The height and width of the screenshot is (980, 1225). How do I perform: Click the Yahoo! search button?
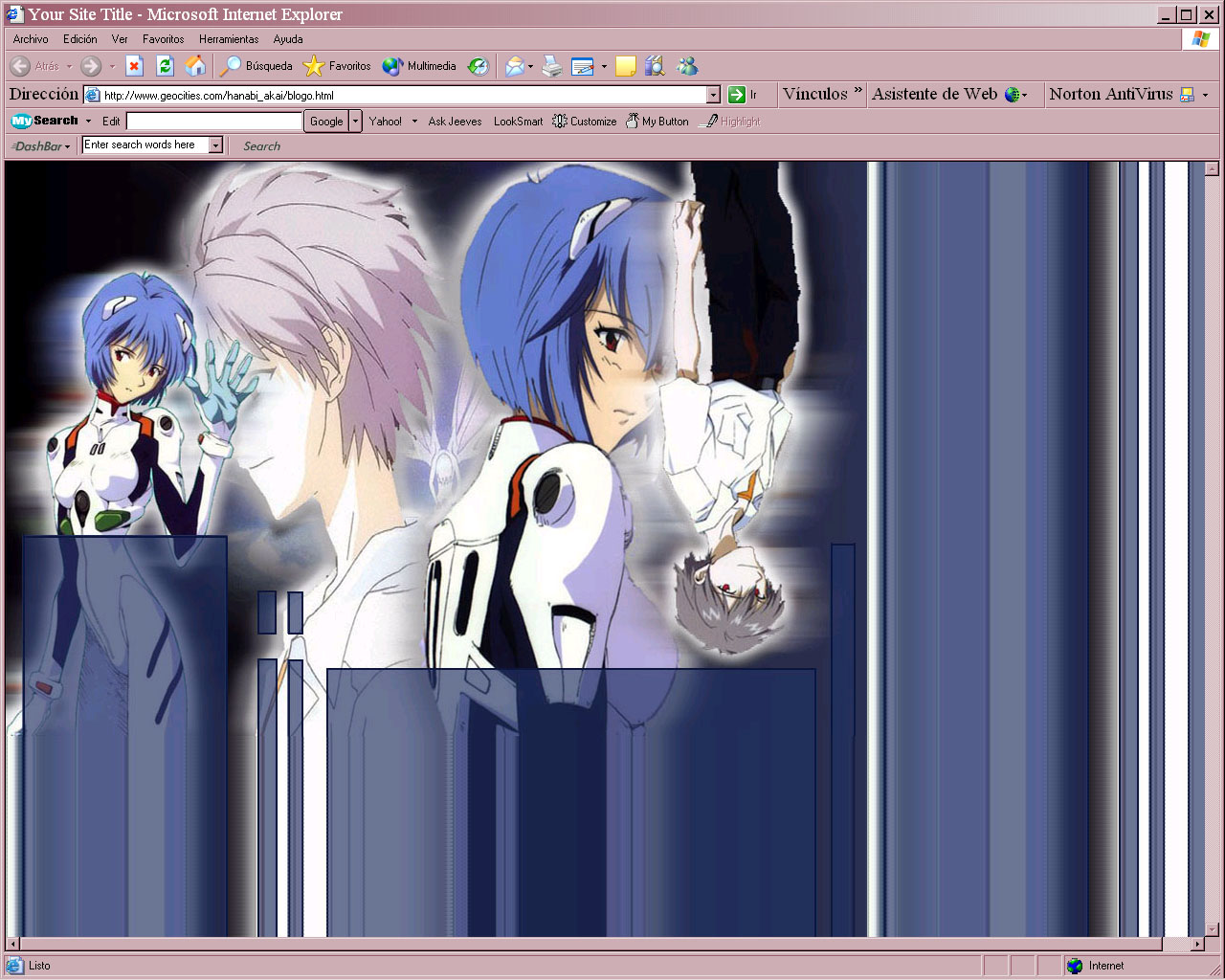tap(386, 122)
